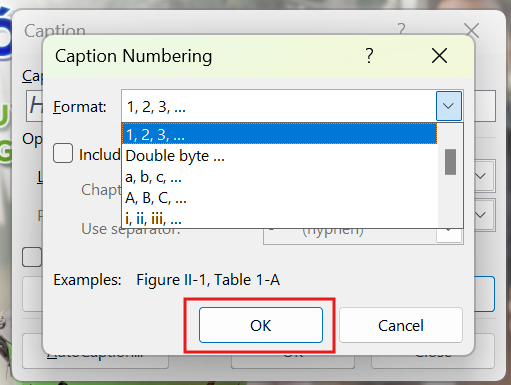Confirm caption numbering with the OK button
This screenshot has height=385, width=511.
[x=261, y=325]
